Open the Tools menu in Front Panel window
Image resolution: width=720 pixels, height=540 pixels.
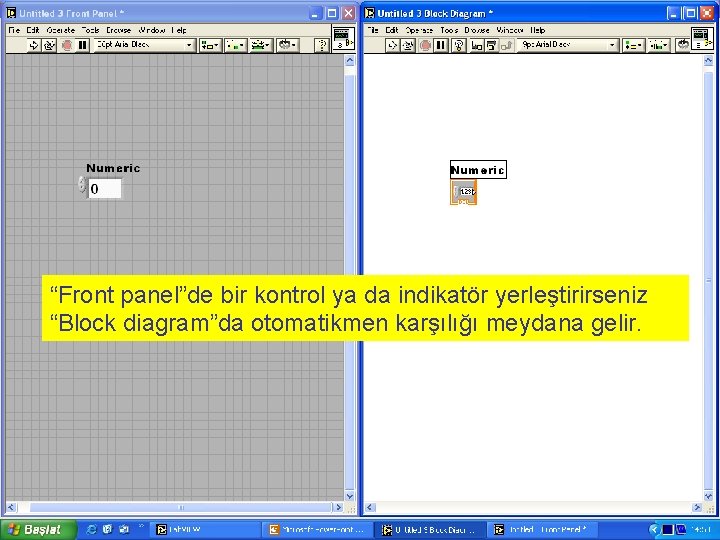tap(90, 30)
